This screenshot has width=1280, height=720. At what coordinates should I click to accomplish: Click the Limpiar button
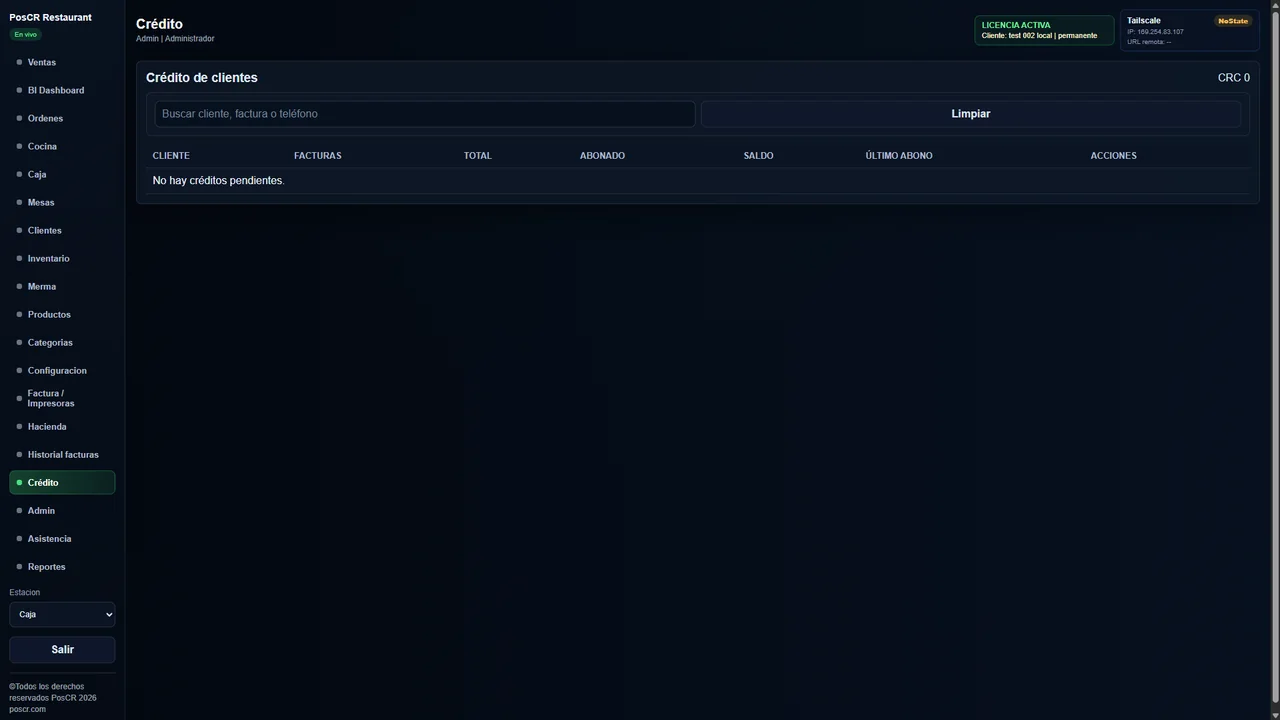coord(970,114)
